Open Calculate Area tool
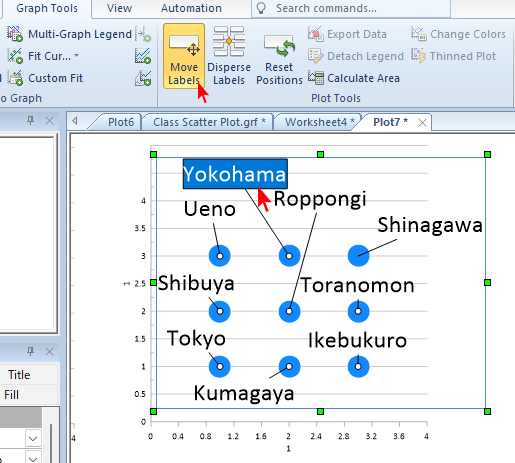This screenshot has height=463, width=515. (x=354, y=78)
